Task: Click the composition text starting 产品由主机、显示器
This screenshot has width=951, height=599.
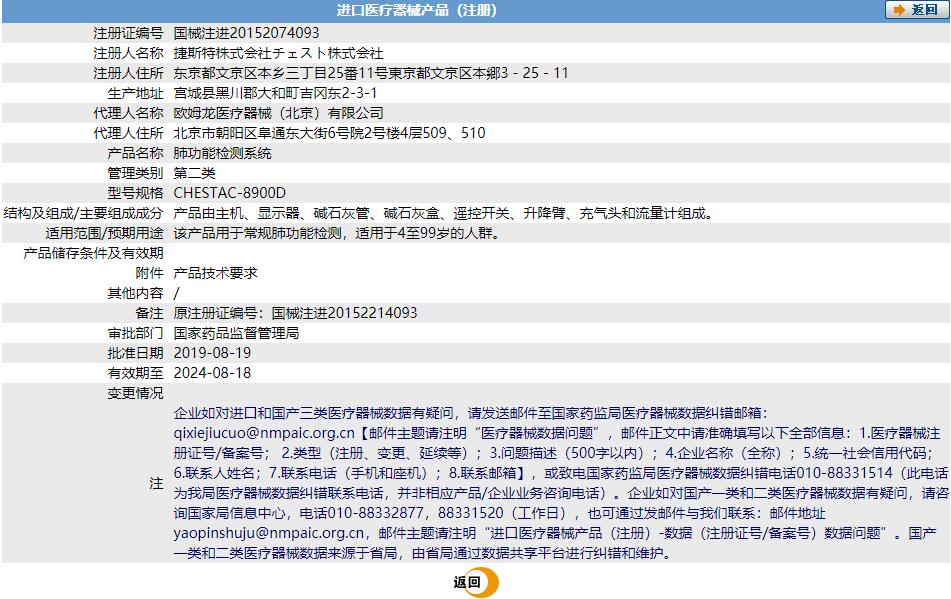Action: click(444, 213)
